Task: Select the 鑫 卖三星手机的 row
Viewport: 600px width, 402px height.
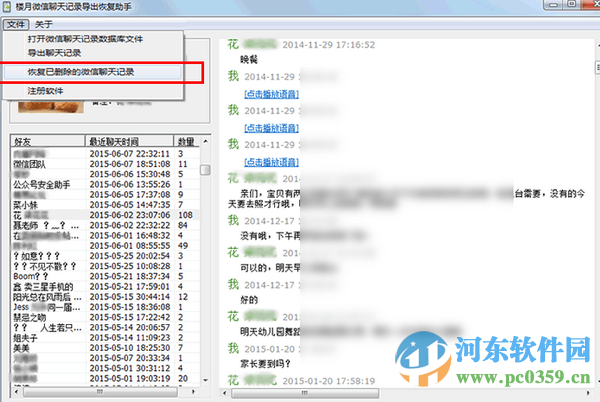Action: pyautogui.click(x=105, y=286)
